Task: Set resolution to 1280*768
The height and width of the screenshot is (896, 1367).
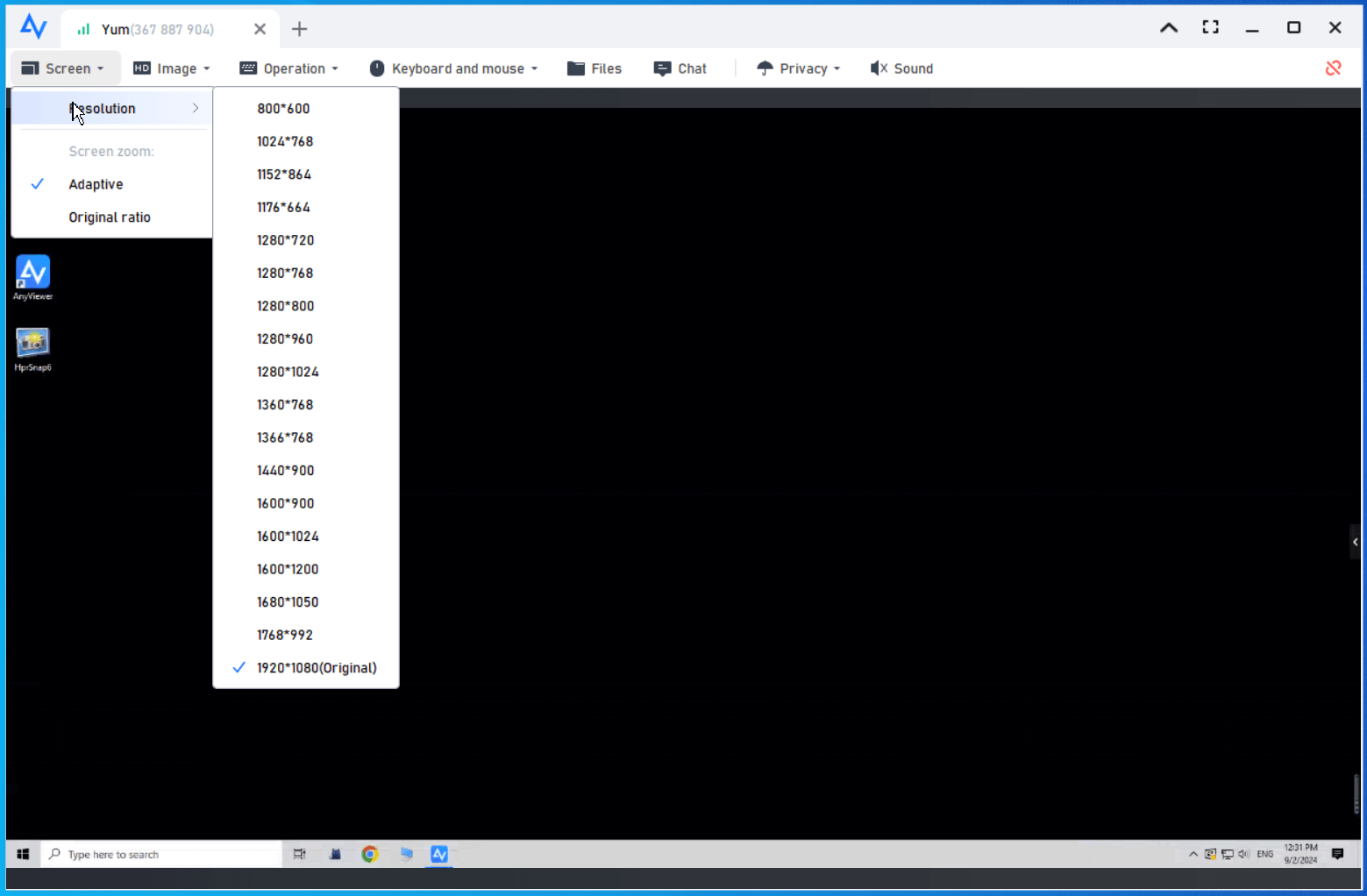Action: point(306,273)
